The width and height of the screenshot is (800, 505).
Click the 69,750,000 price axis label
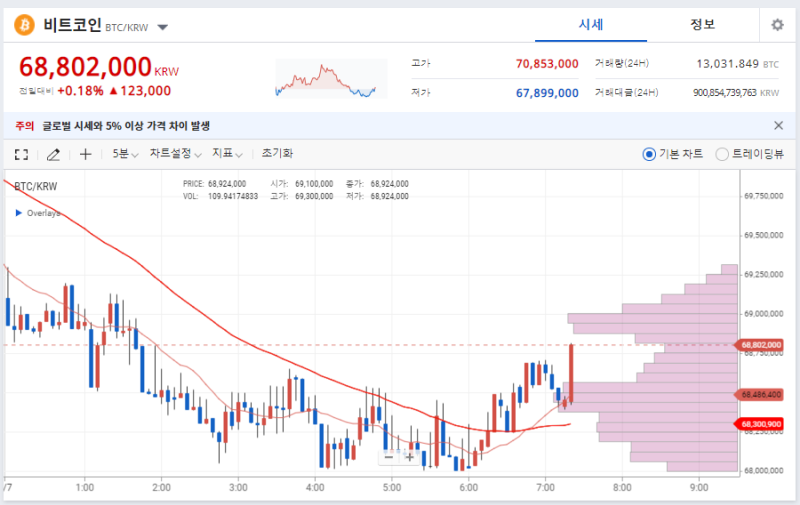tap(763, 196)
